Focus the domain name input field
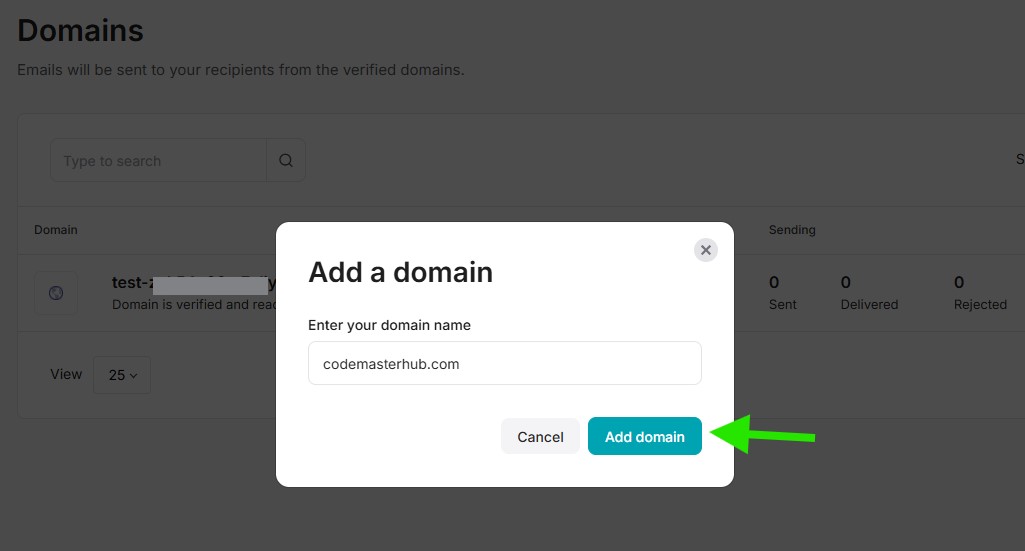Image resolution: width=1025 pixels, height=551 pixels. (504, 364)
